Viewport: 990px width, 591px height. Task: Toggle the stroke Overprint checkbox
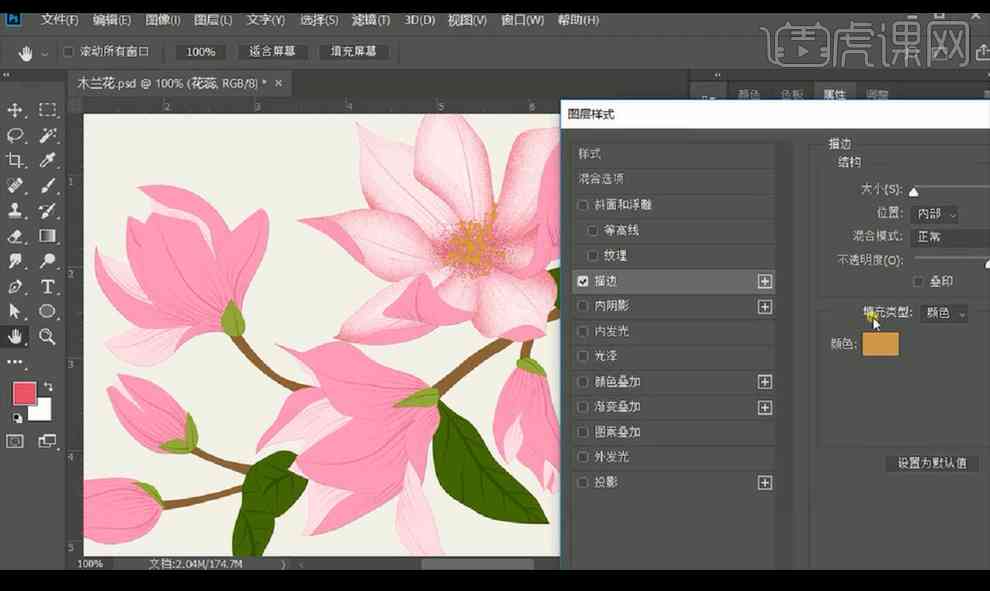point(919,281)
